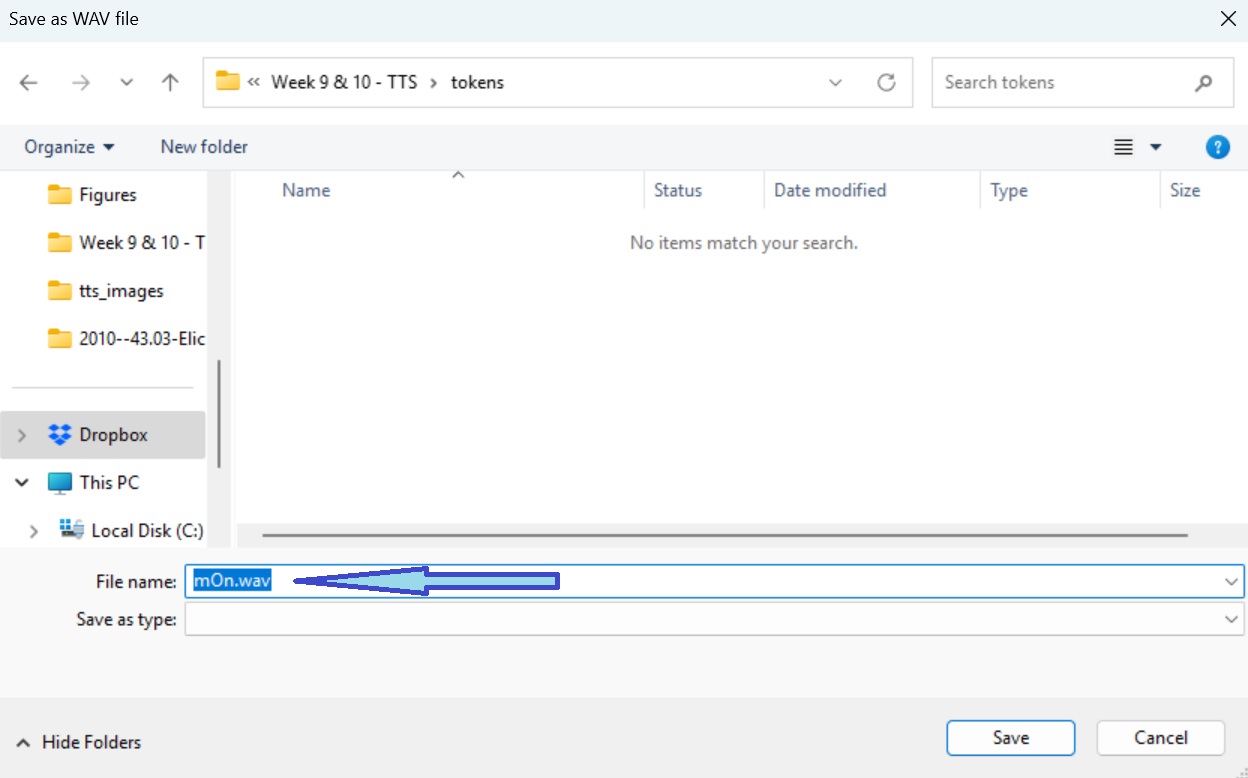The image size is (1248, 778).
Task: Open Help with the question mark icon
Action: 1217,147
